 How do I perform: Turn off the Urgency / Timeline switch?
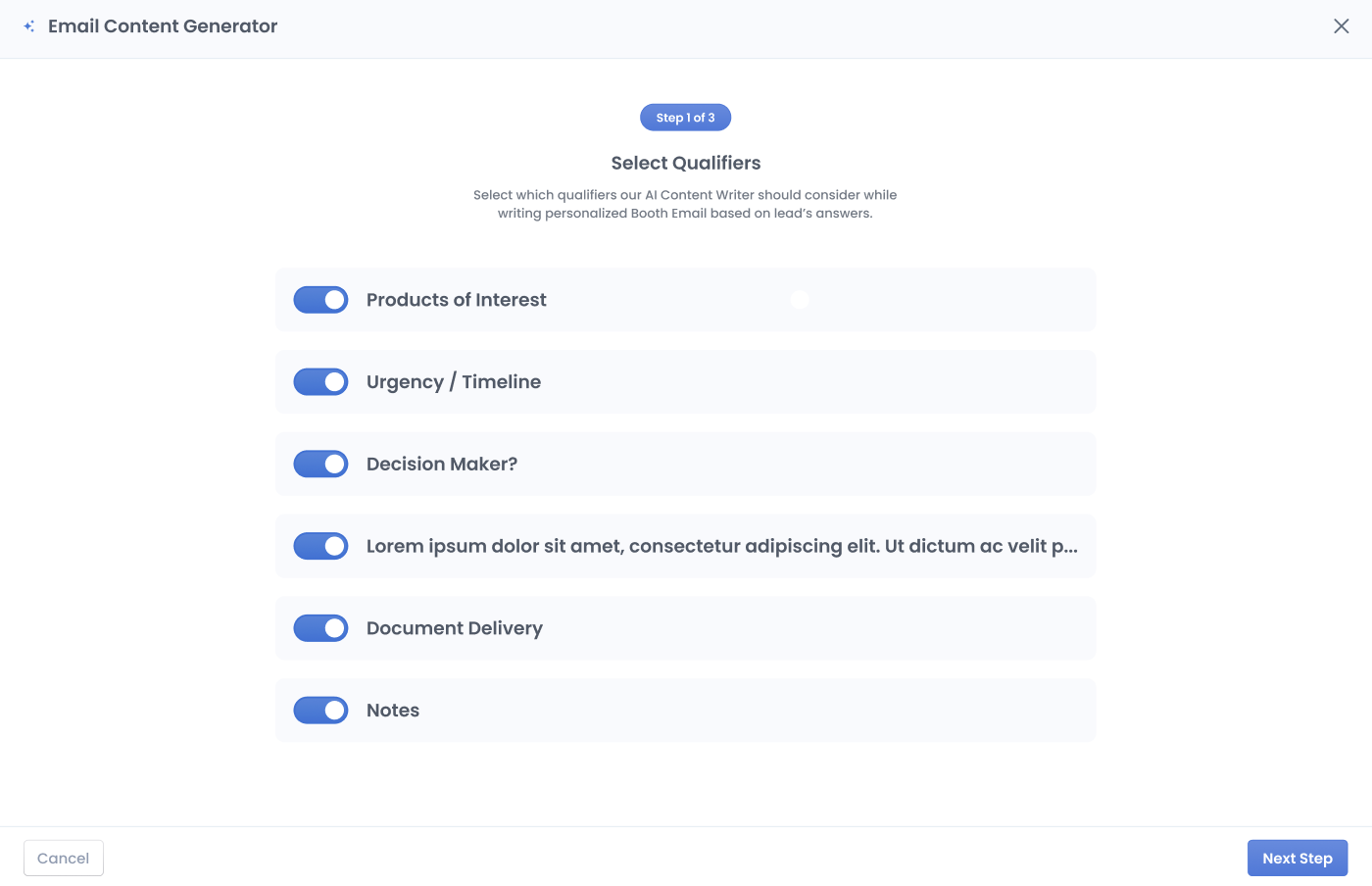coord(321,382)
